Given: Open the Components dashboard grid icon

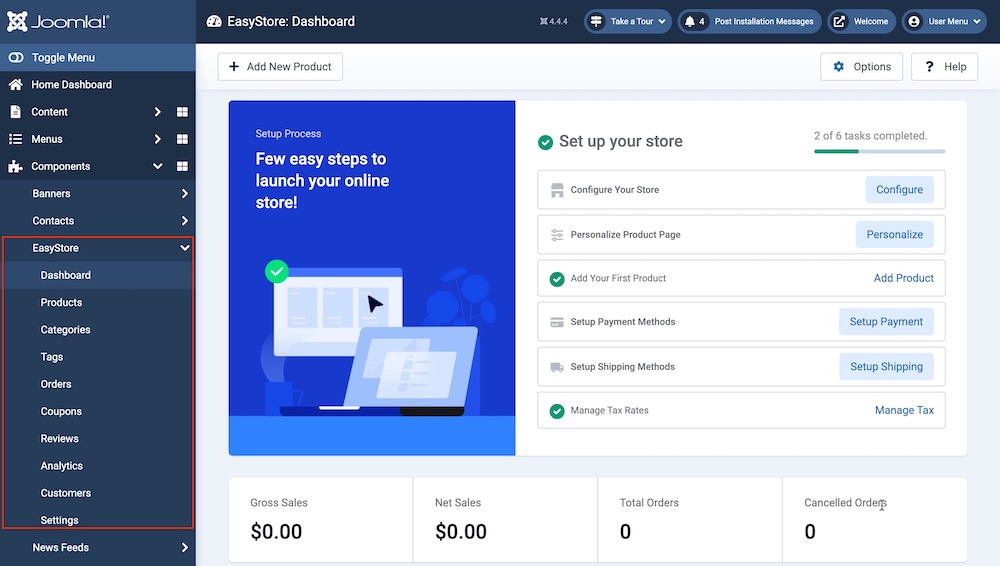Looking at the screenshot, I should 182,167.
